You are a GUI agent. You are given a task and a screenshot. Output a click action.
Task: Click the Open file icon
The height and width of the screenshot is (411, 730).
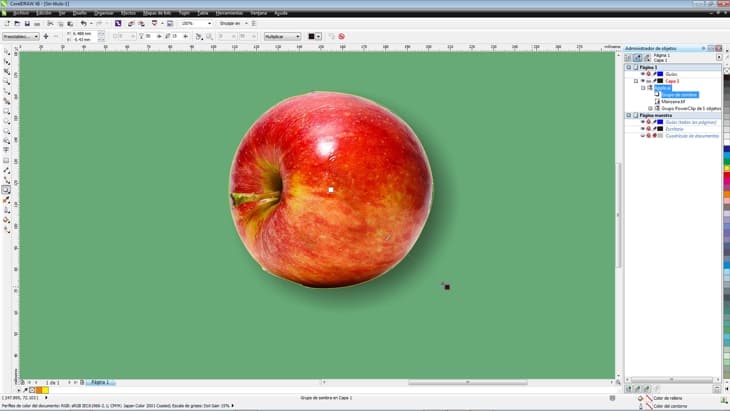17,23
